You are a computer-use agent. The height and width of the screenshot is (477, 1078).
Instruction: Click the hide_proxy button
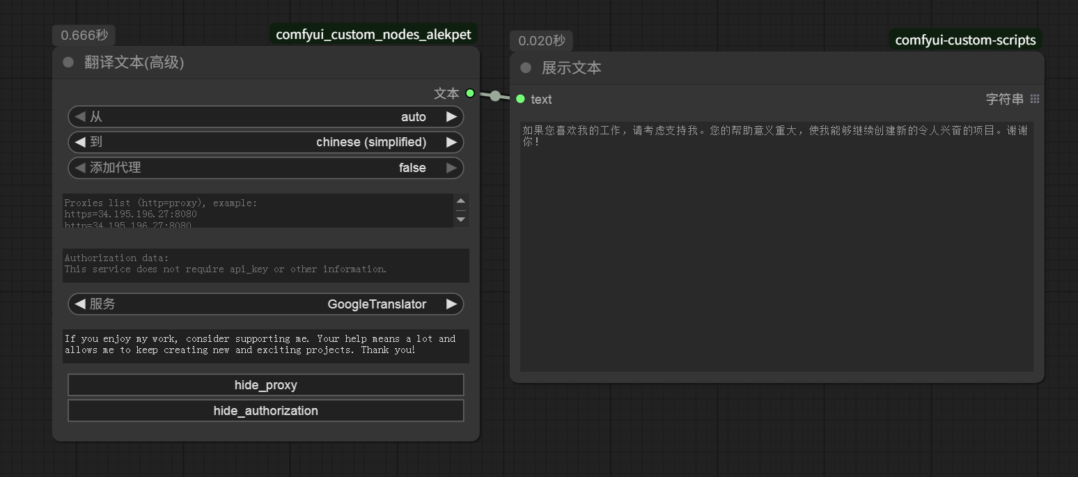click(x=265, y=385)
